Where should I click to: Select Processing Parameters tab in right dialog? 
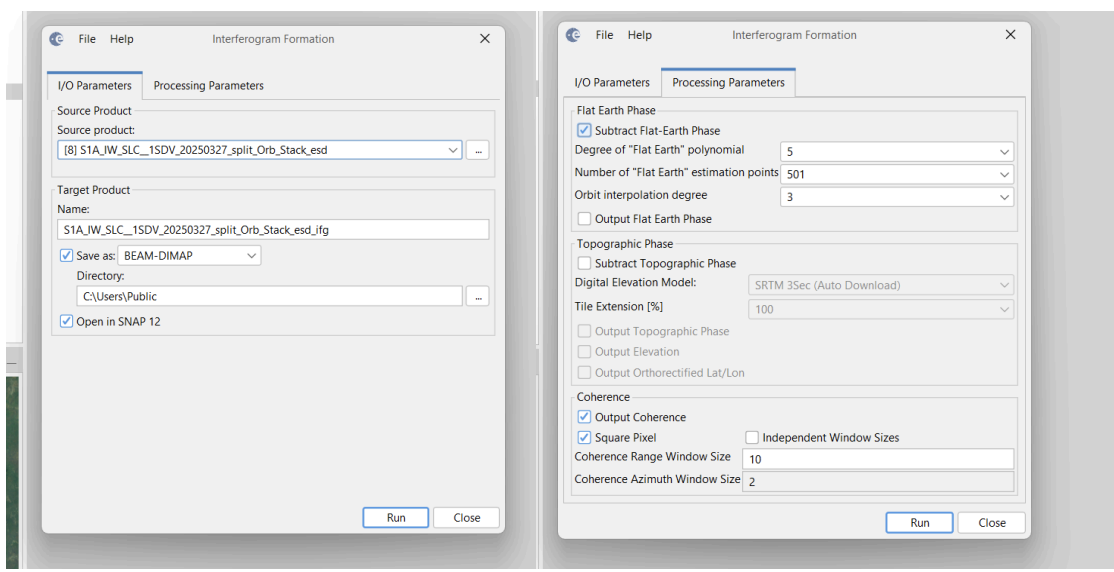pyautogui.click(x=728, y=82)
